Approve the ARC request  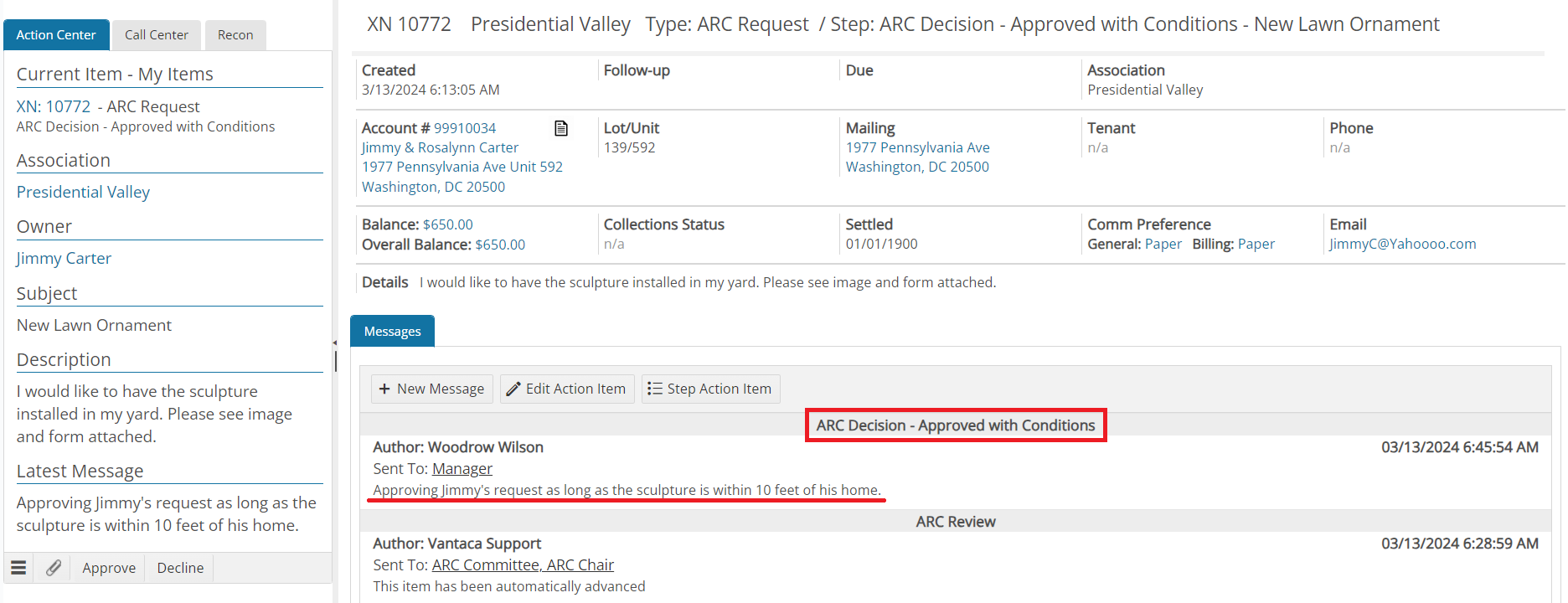[109, 568]
